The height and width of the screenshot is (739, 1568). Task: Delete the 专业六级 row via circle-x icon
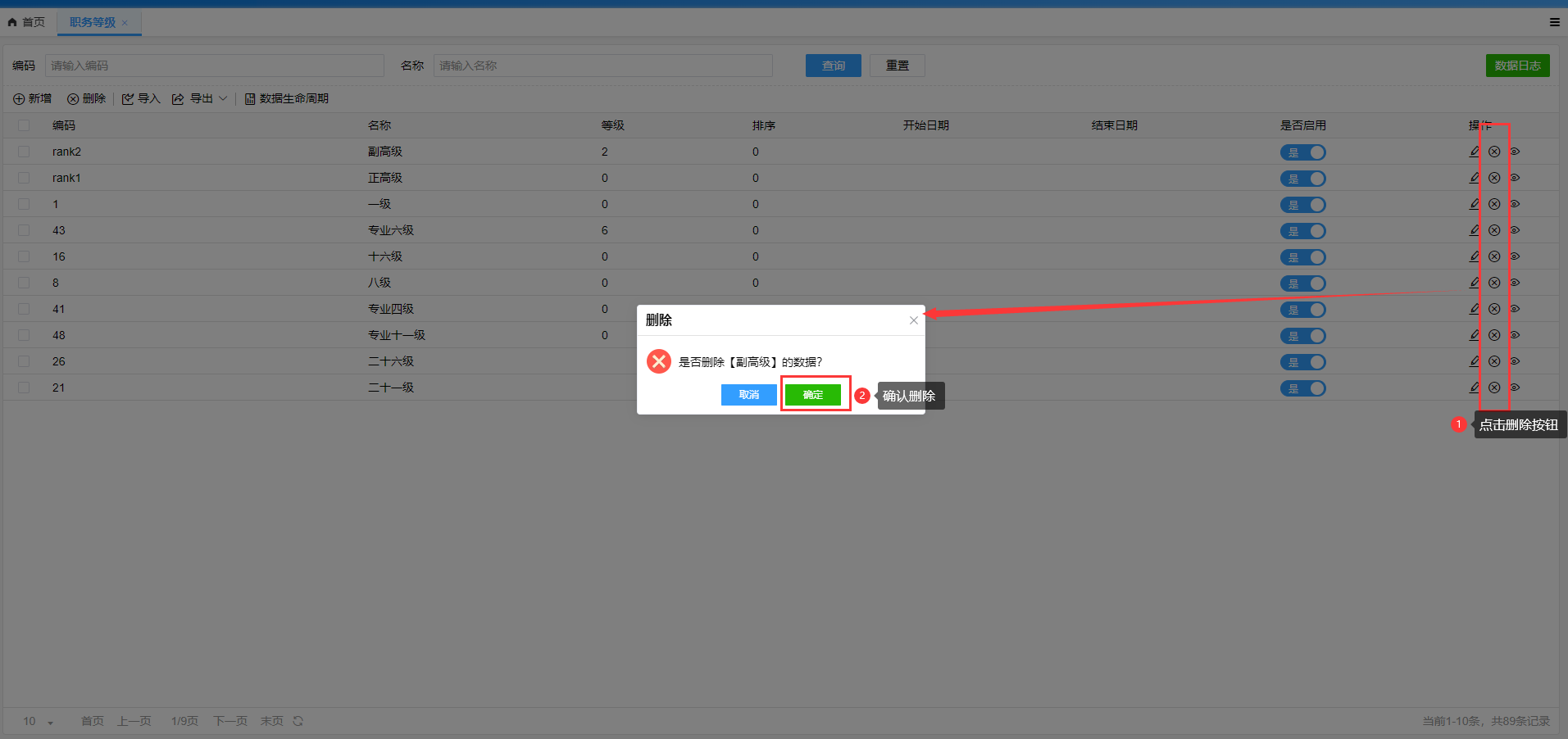point(1494,230)
